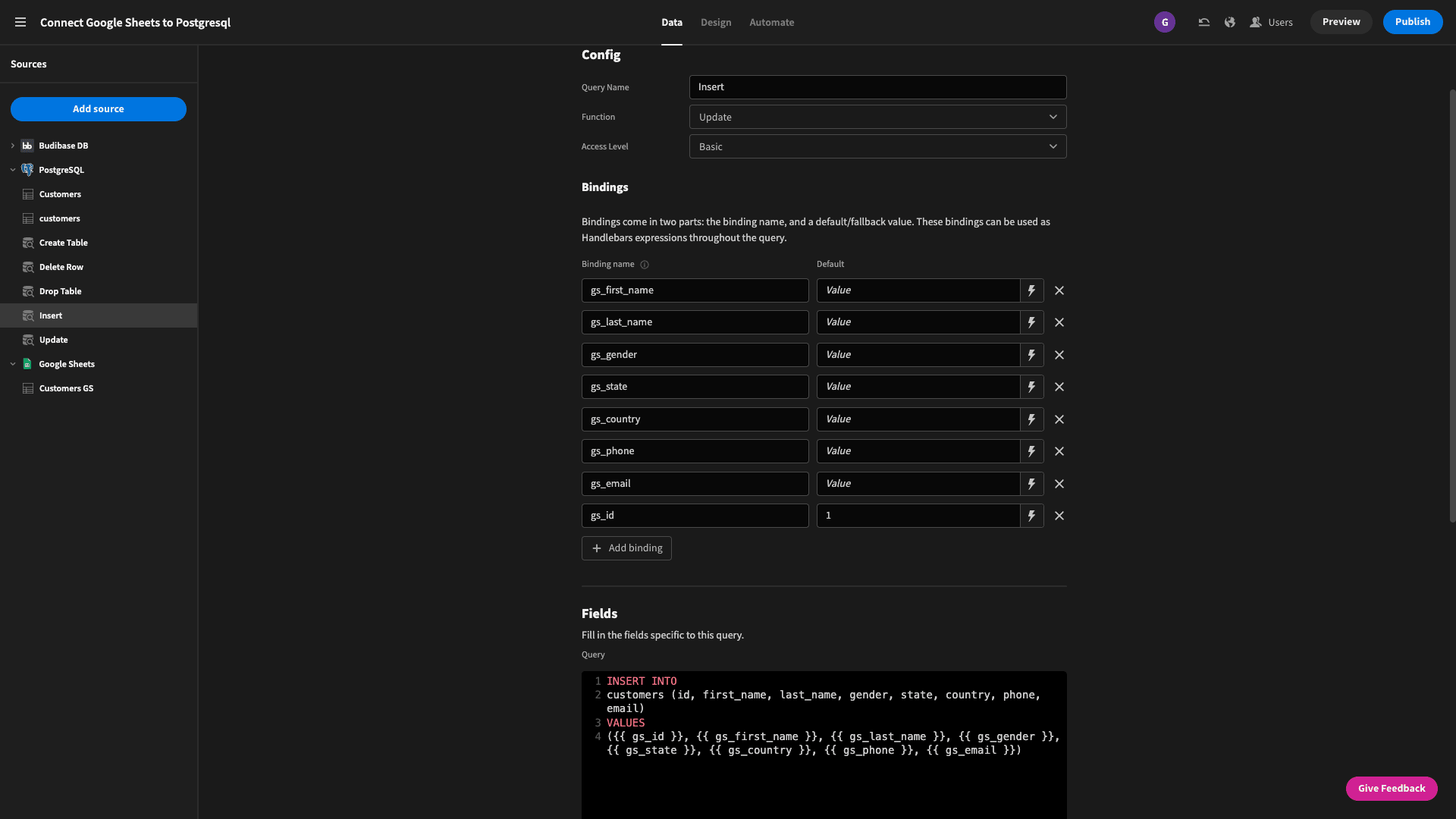Click the Publish button
The width and height of the screenshot is (1456, 819).
pos(1412,22)
